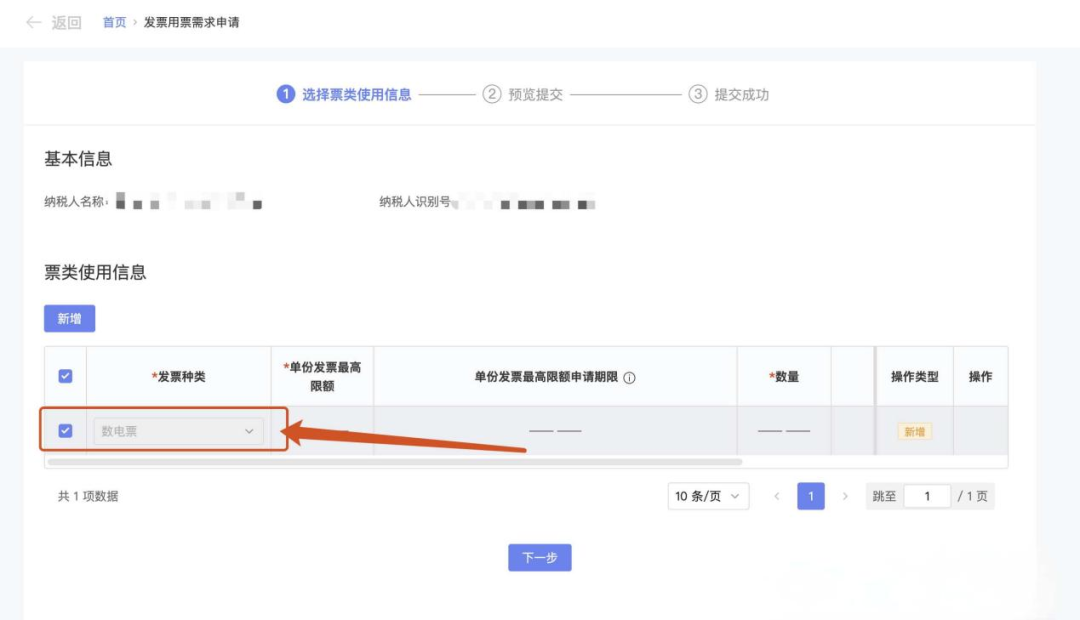Click the 新增 tag in the 操作类型 column

(914, 432)
